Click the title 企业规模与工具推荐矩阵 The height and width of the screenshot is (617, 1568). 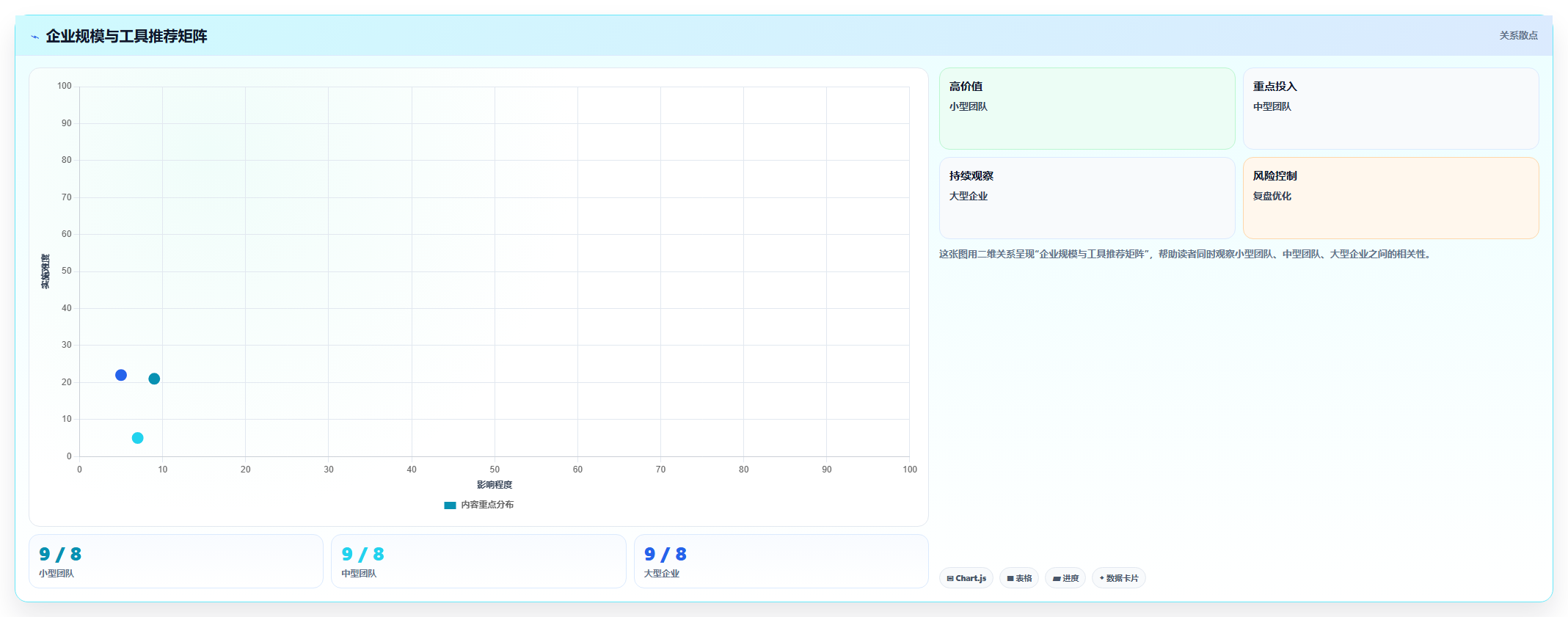(126, 36)
